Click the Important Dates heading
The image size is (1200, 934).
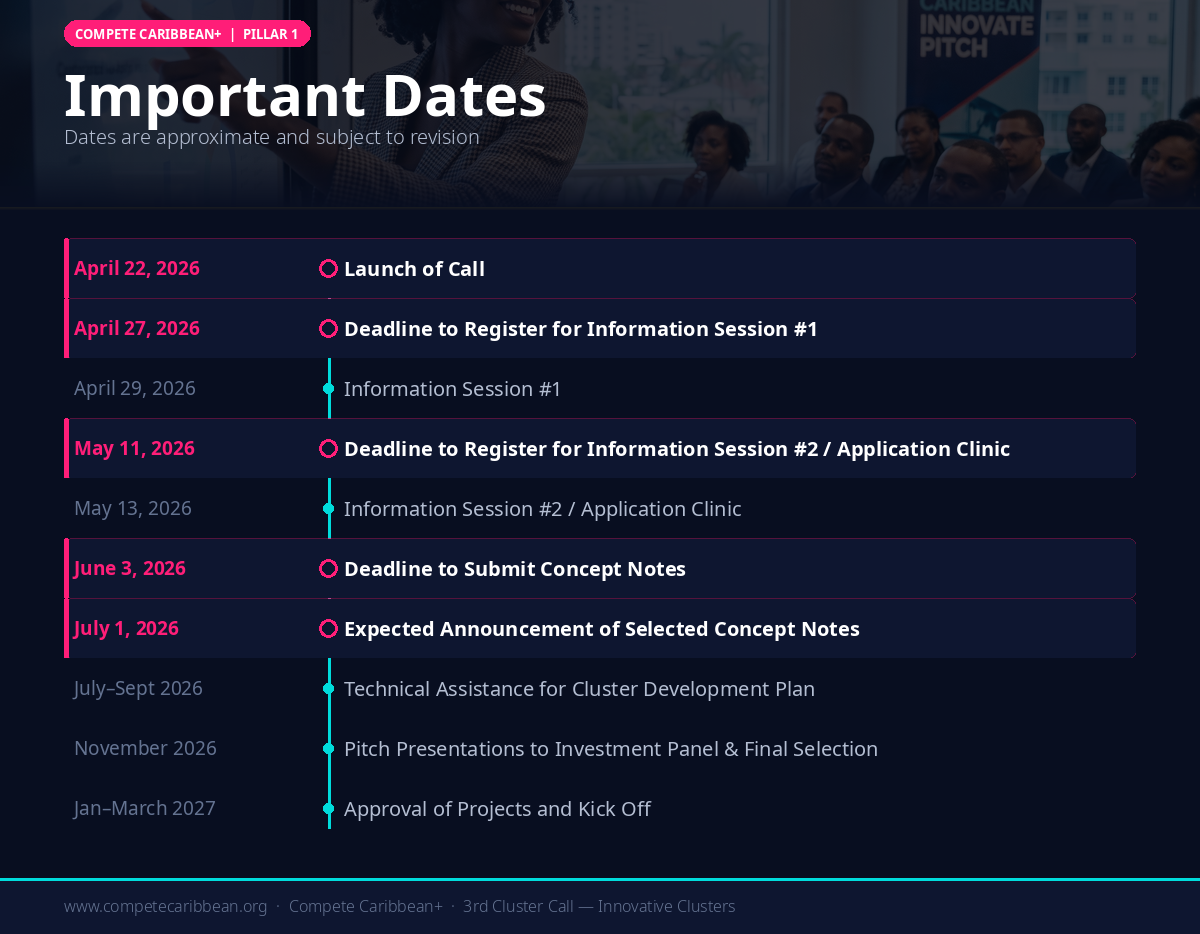coord(305,96)
